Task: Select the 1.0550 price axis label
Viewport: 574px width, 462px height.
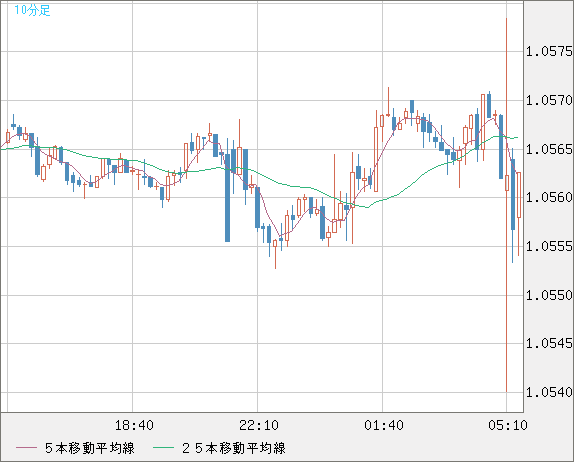Action: tap(549, 295)
